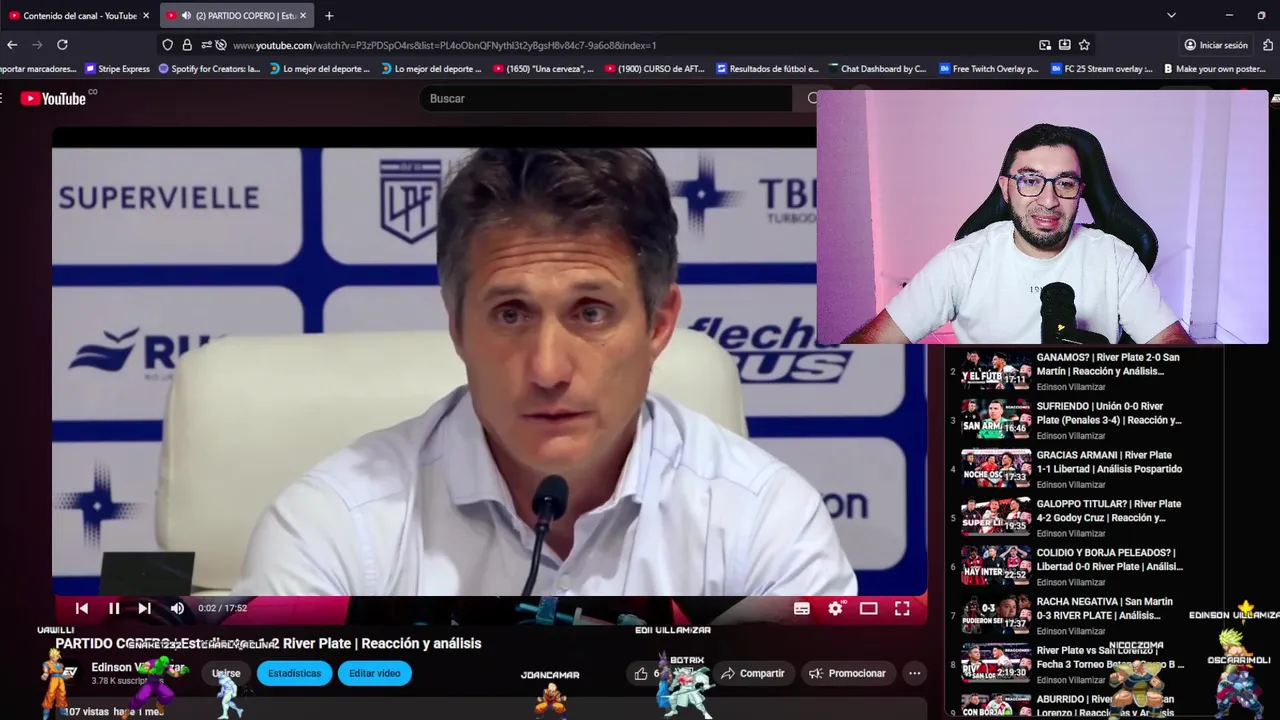Open playlist video GRACIAS ARMANI River Plate 1-1 Libertad
Viewport: 1280px width, 720px height.
coord(1070,469)
